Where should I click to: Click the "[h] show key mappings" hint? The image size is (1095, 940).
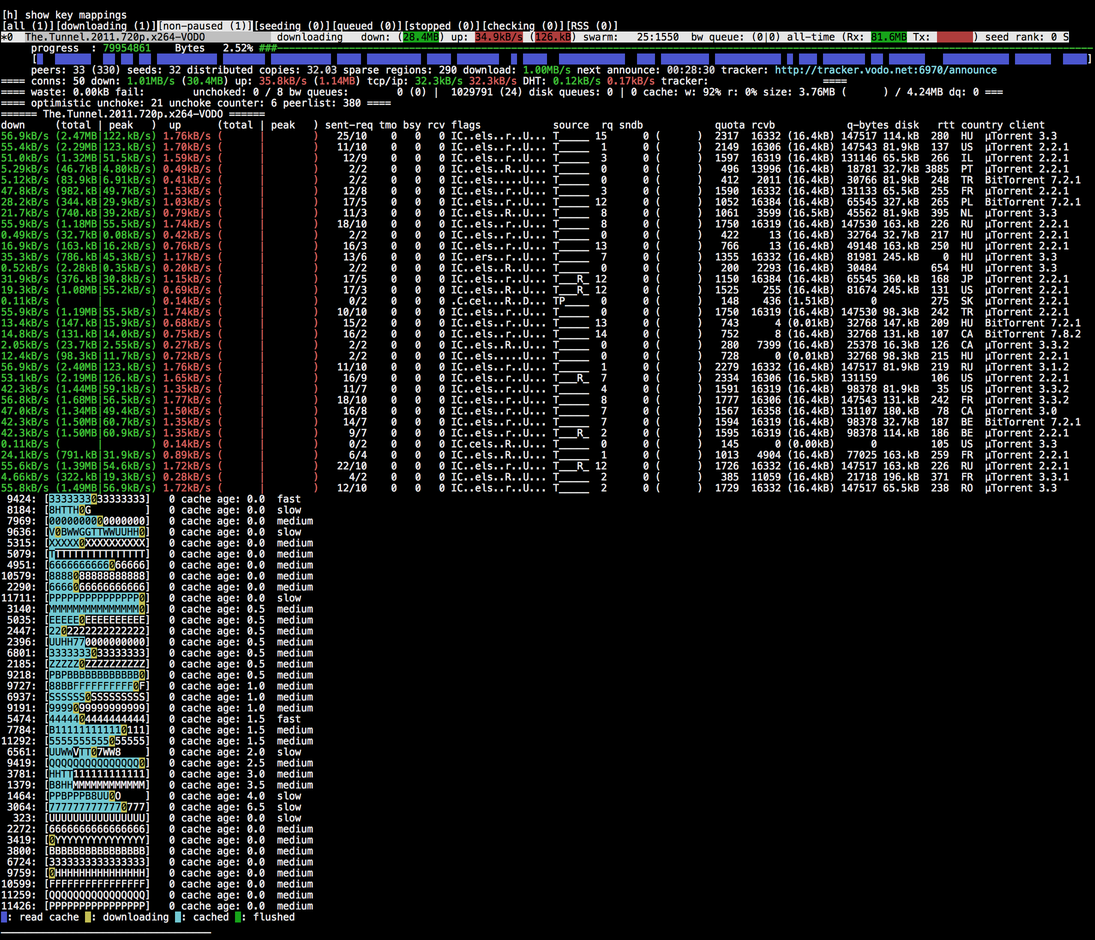64,15
